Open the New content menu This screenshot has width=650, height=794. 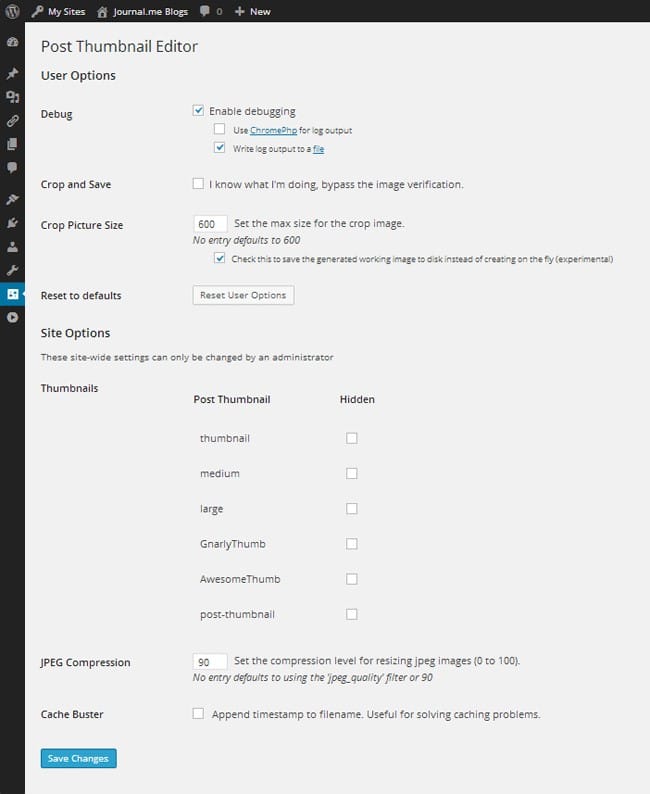(252, 12)
